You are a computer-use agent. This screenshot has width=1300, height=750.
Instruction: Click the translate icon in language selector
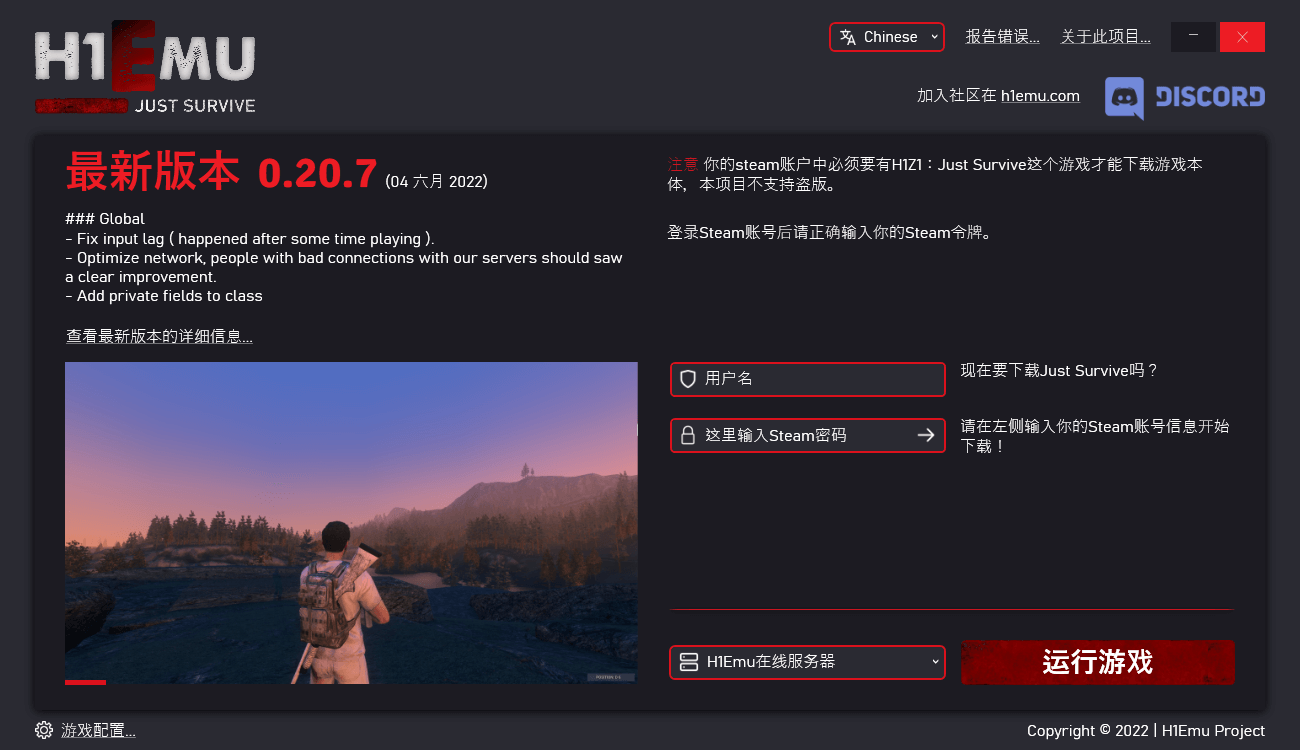[848, 37]
